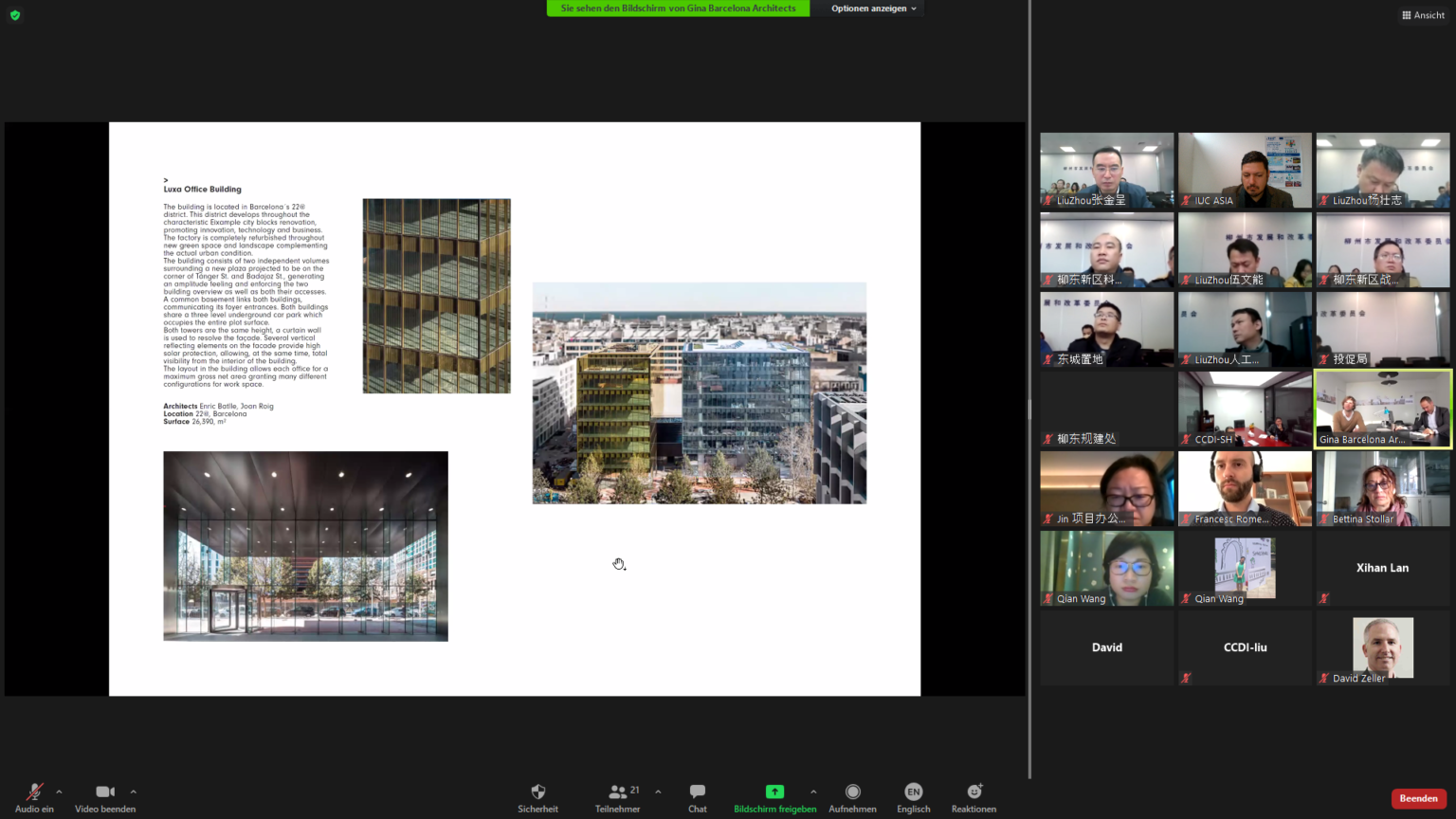Expand the Teilnehmer options arrow
The width and height of the screenshot is (1456, 819).
tap(658, 792)
